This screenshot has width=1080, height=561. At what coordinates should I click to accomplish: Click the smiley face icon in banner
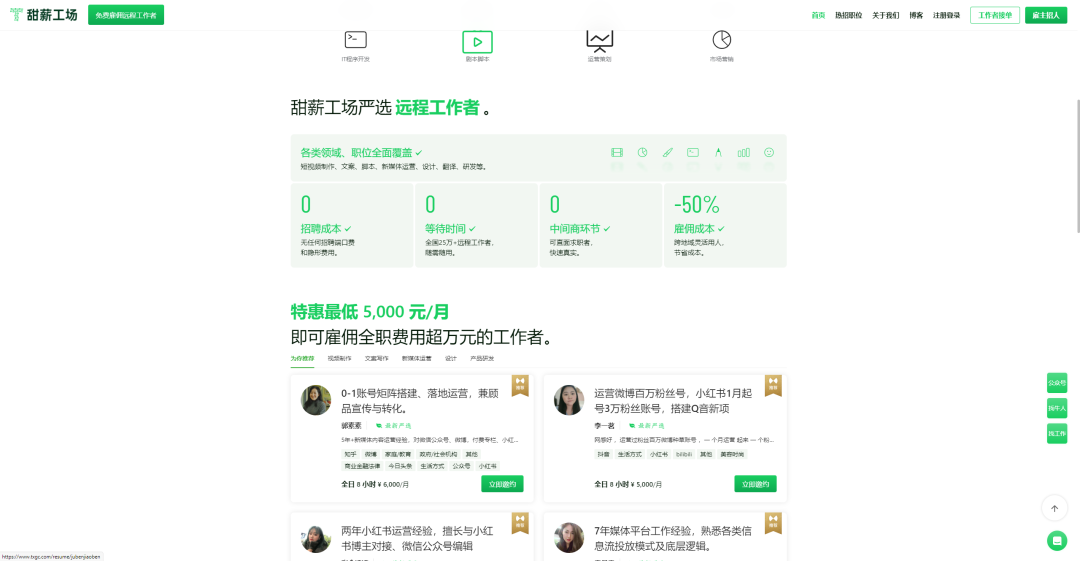pos(769,153)
